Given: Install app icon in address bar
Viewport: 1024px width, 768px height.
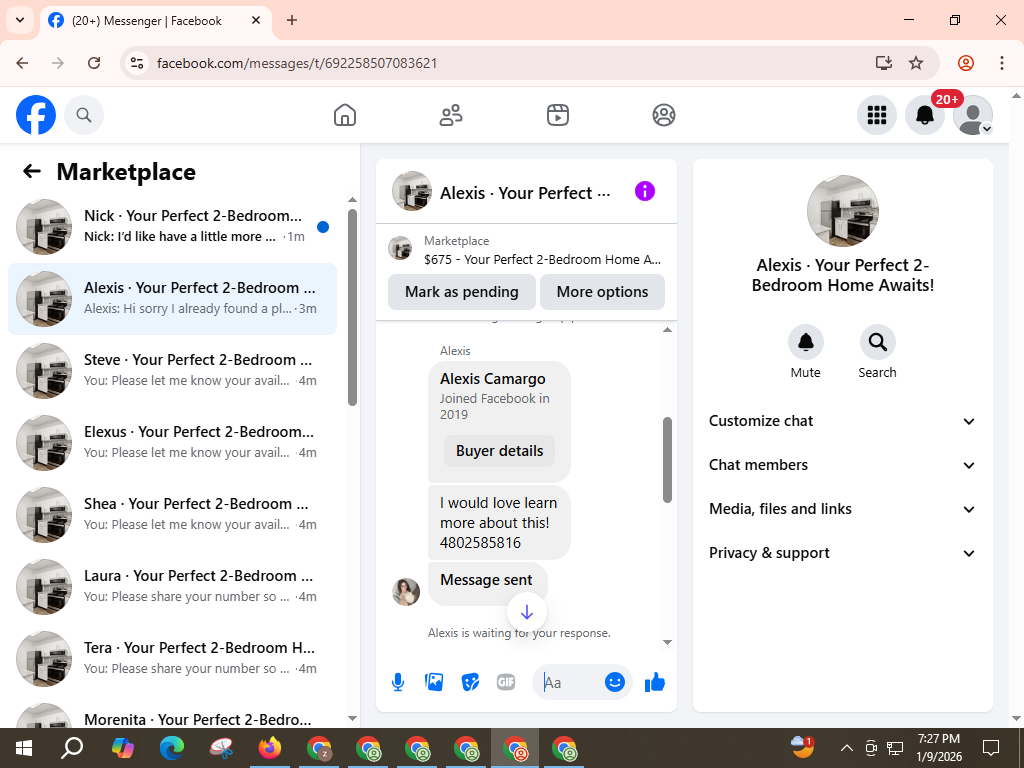Looking at the screenshot, I should [x=884, y=63].
